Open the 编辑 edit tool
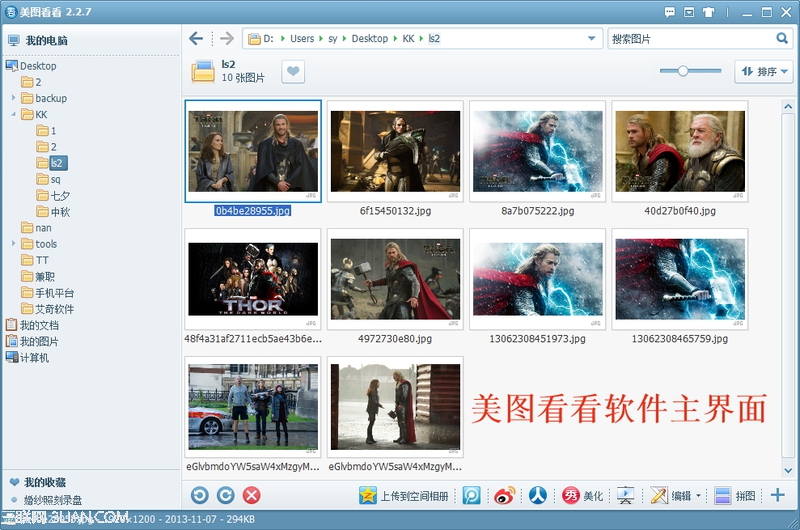800x530 pixels. [x=671, y=495]
